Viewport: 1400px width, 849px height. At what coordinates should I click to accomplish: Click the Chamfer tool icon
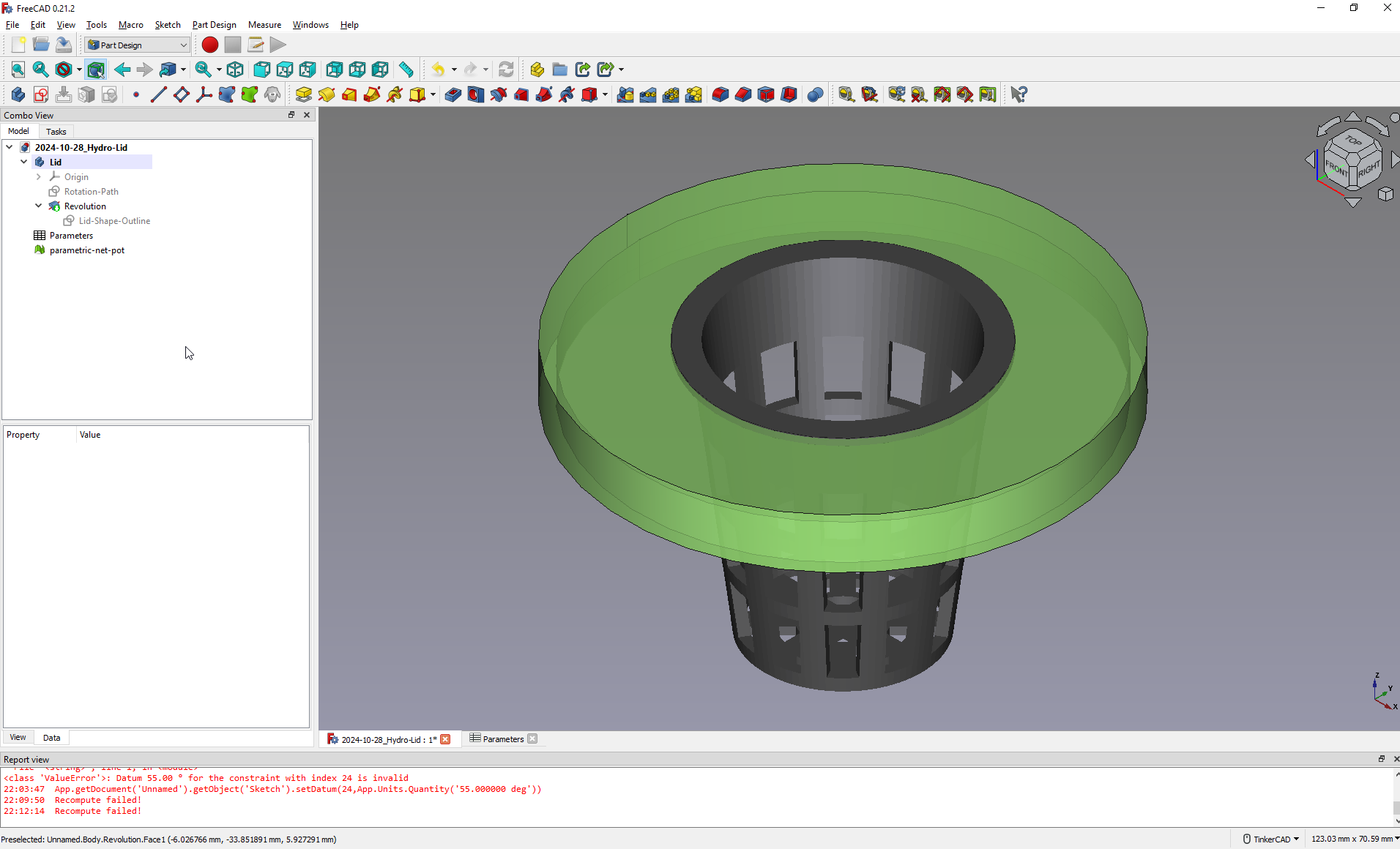click(743, 94)
